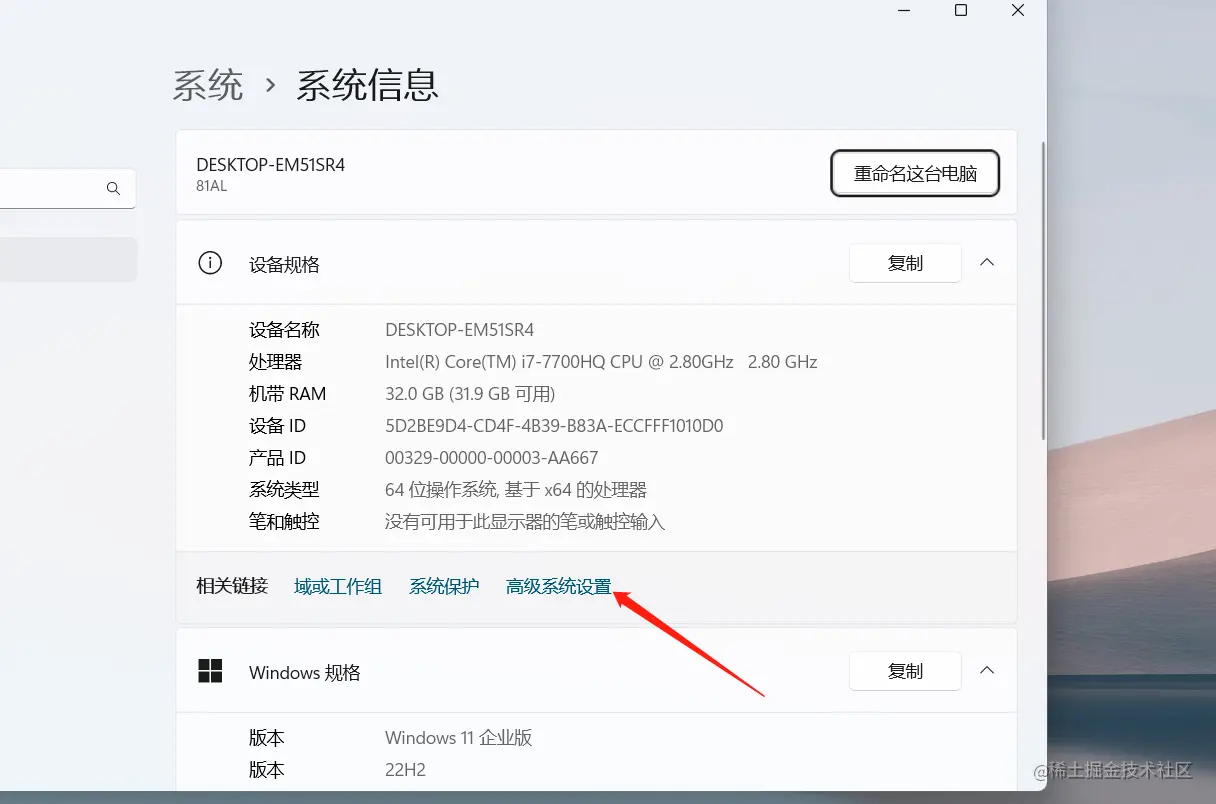Screen dimensions: 1216x804
Task: Click the search magnifier icon
Action: (x=113, y=188)
